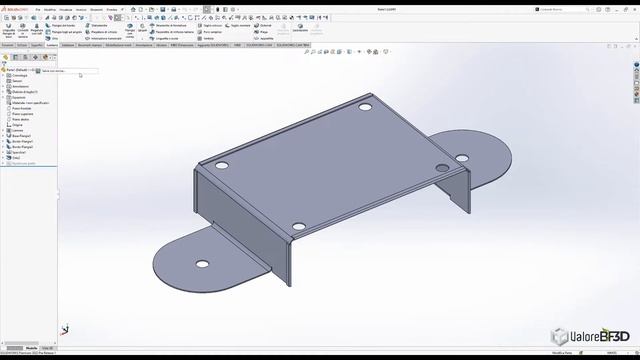Select the Taglio estruso tool
The image size is (640, 360).
(210, 25)
